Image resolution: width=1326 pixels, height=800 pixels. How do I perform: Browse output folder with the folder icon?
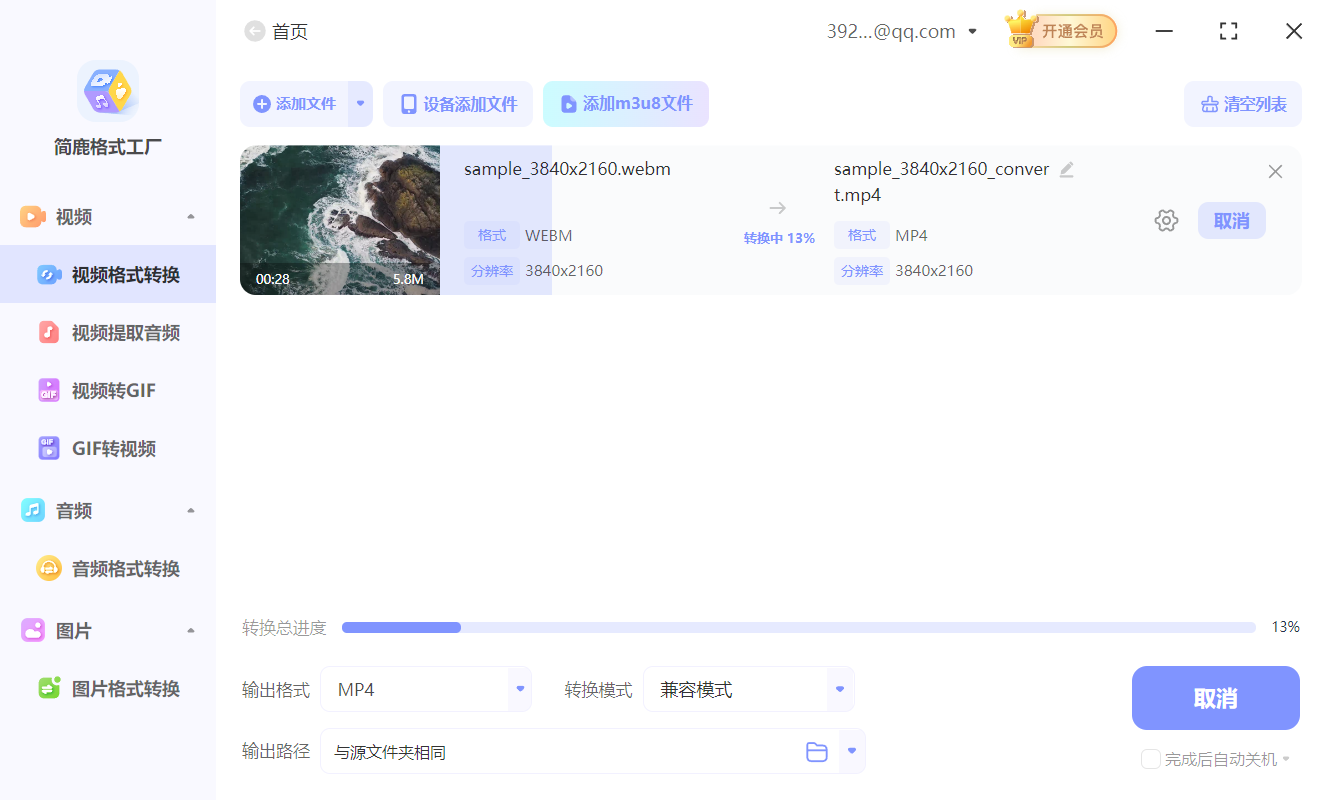[x=816, y=751]
